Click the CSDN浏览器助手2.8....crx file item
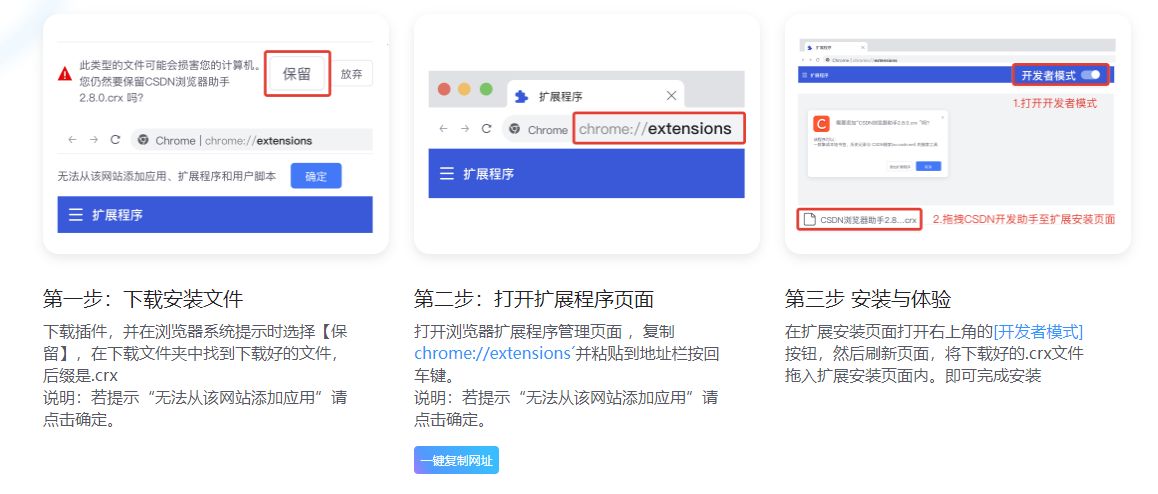 click(860, 219)
